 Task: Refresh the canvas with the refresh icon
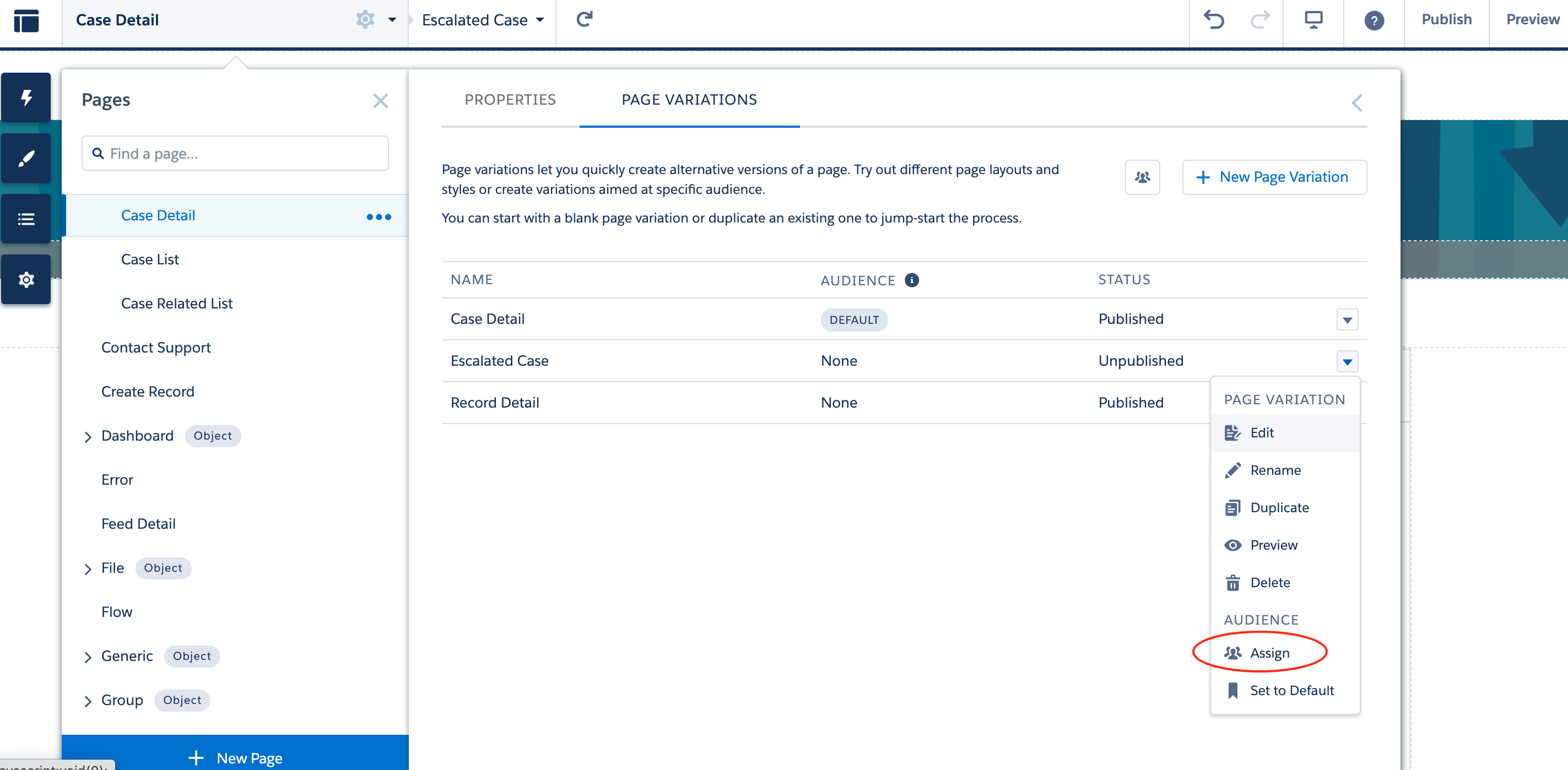pyautogui.click(x=584, y=19)
